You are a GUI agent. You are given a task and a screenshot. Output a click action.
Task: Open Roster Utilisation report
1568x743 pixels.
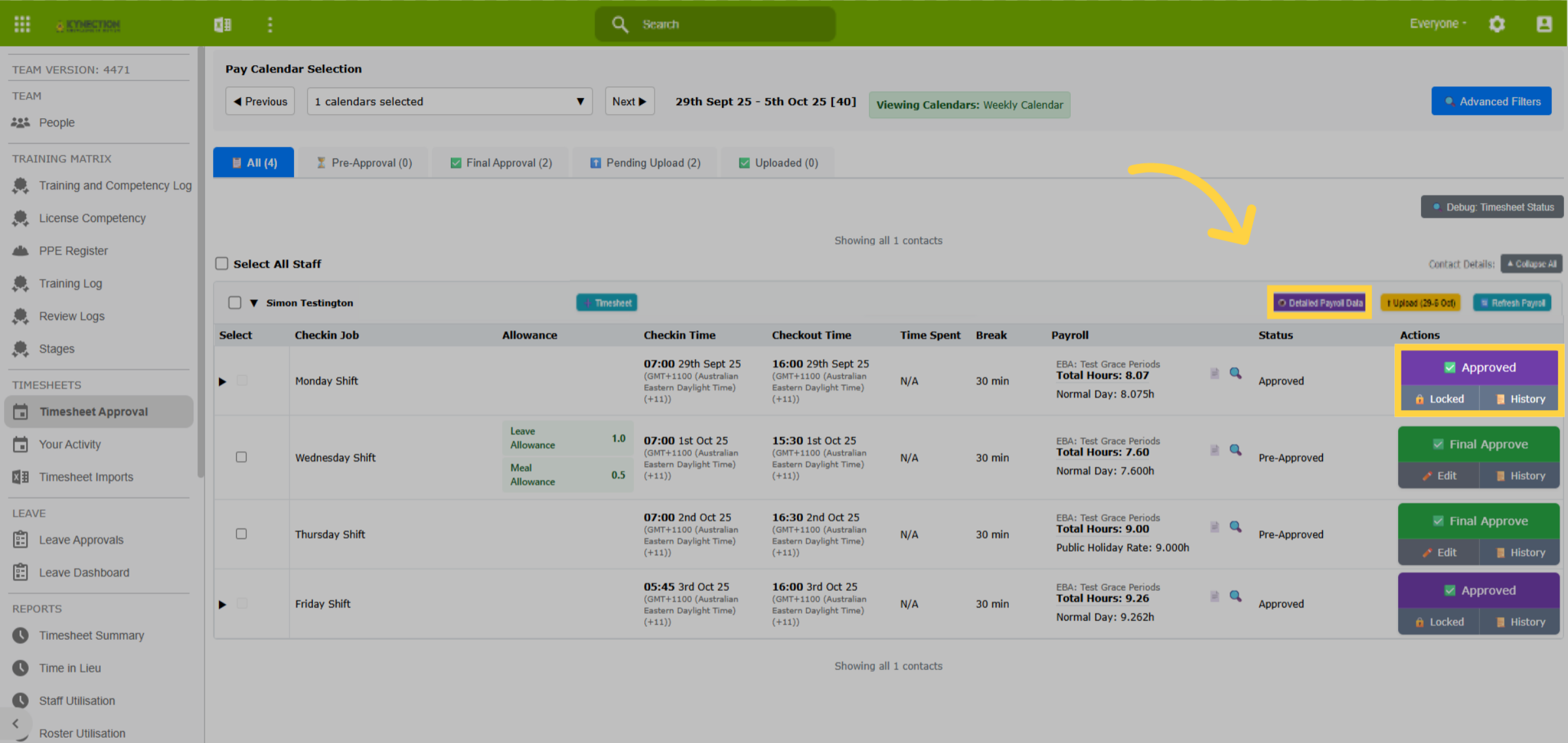click(82, 733)
